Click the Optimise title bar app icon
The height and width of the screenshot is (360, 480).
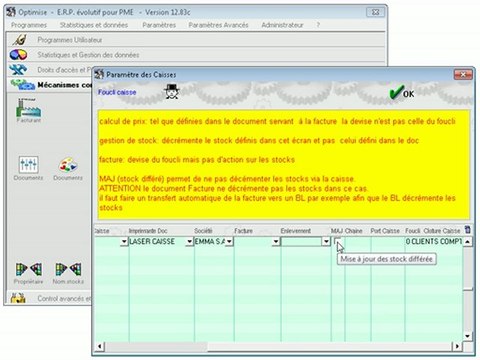click(x=11, y=12)
